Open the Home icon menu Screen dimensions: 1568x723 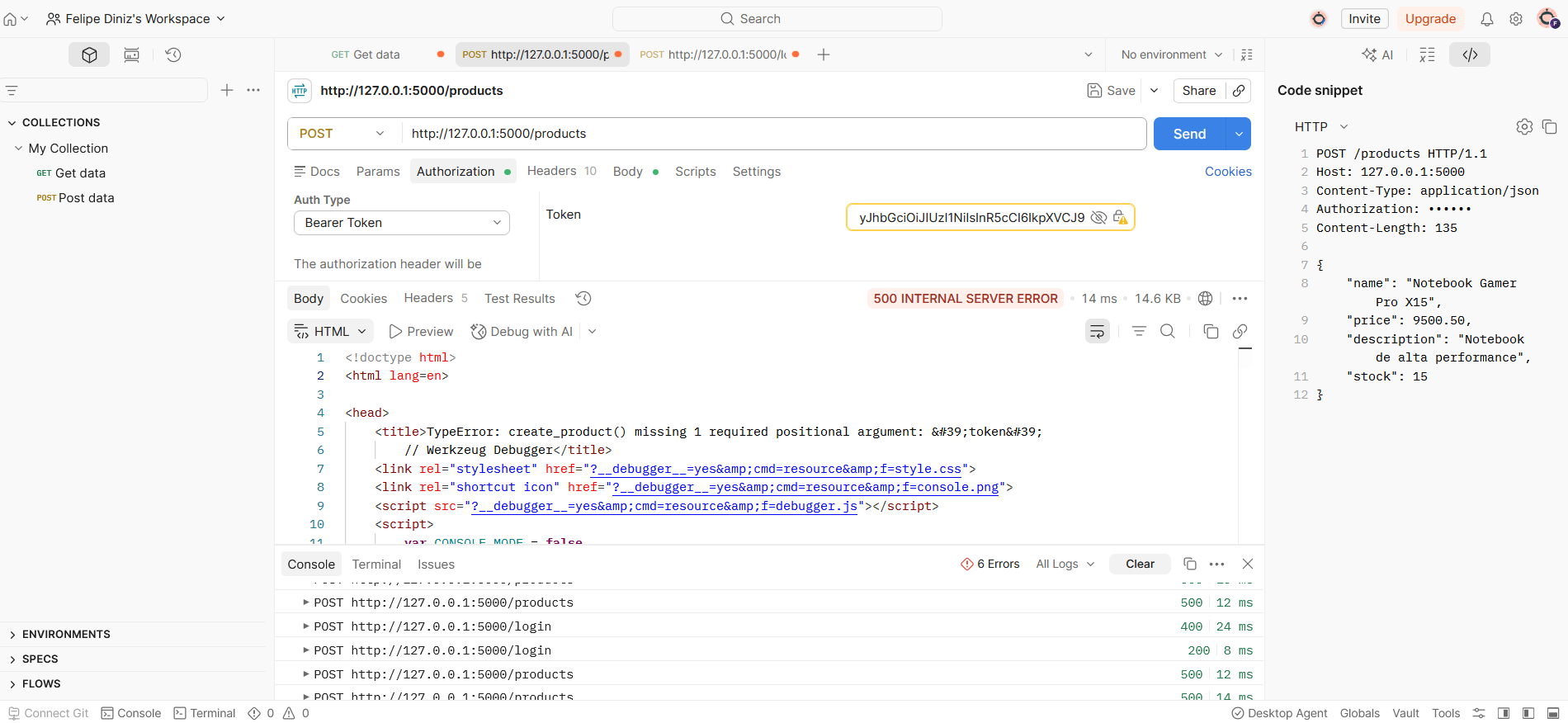15,18
